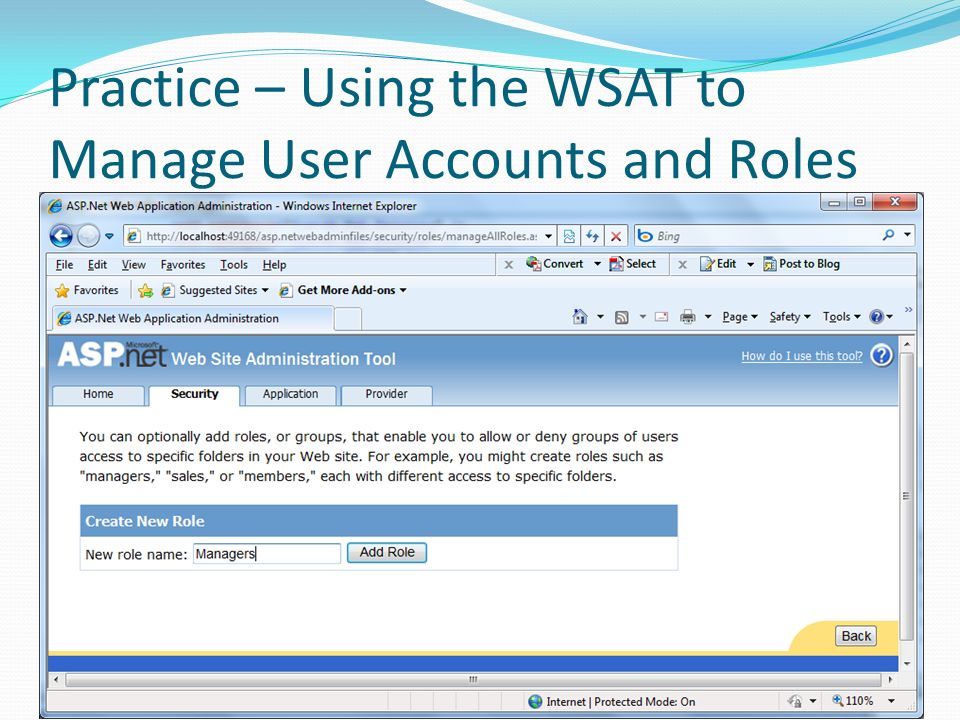
Task: Expand the Convert dropdown arrow
Action: [x=597, y=264]
